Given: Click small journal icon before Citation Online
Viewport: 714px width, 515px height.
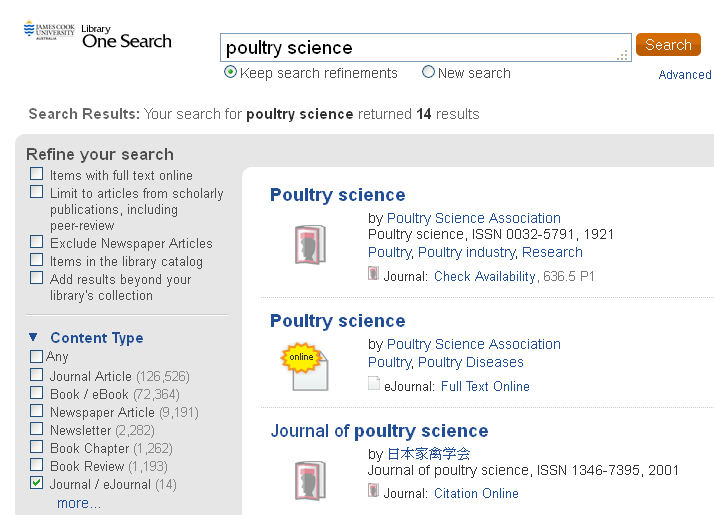Looking at the screenshot, I should [373, 490].
